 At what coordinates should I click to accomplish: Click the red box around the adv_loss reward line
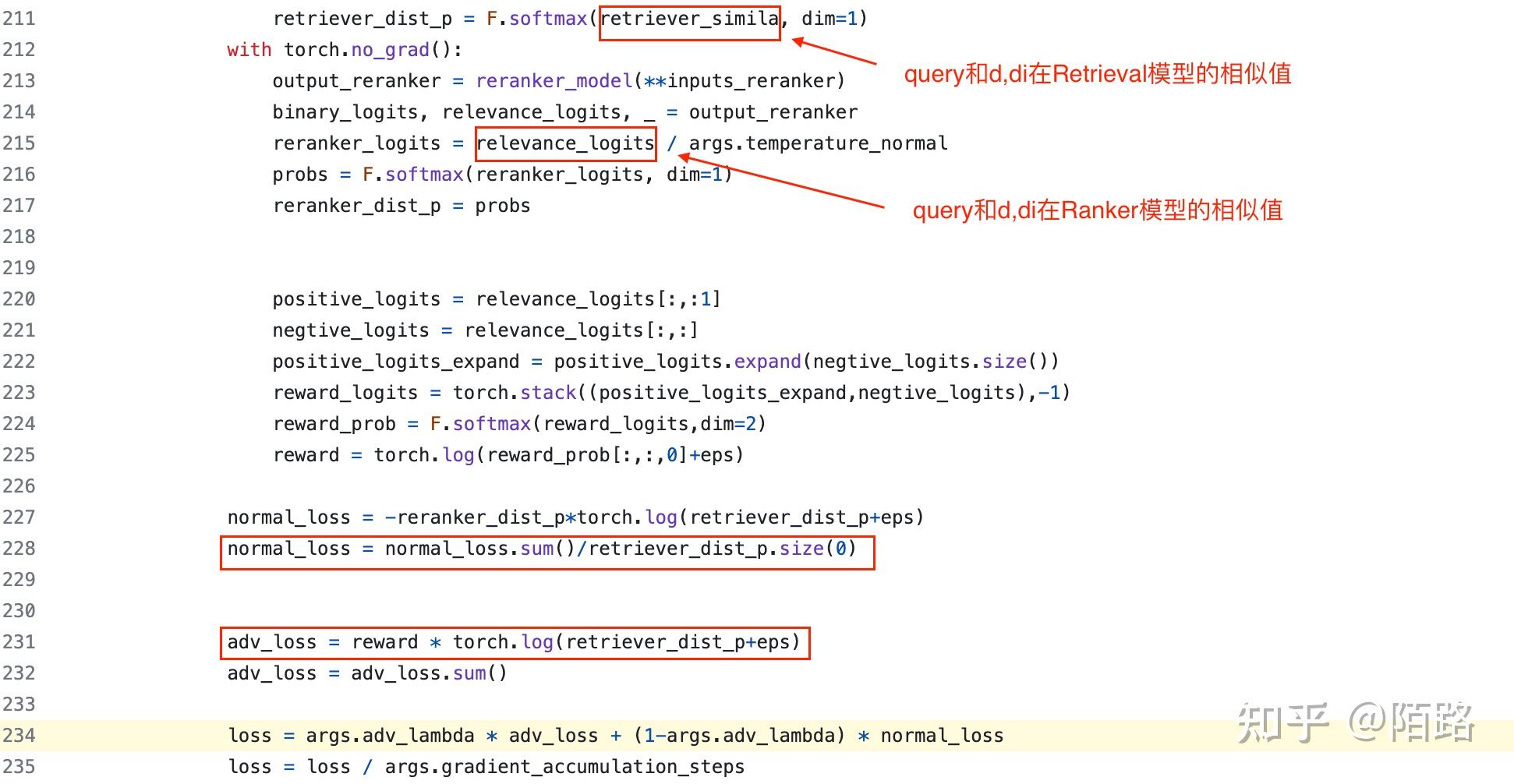point(516,644)
